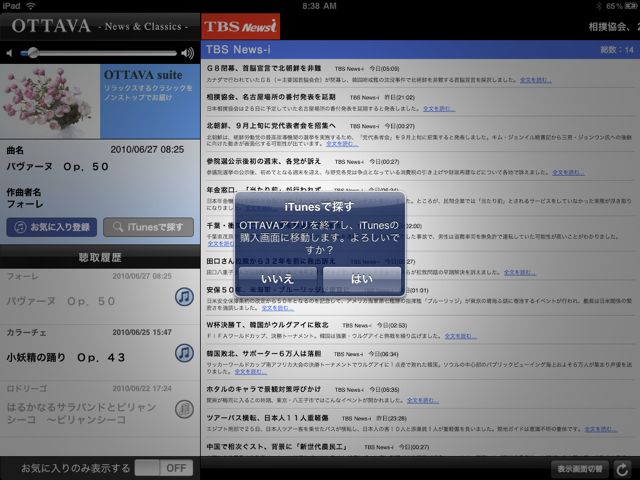Select headline 参院選公示後初の週末、各党が訴え
Viewport: 640px width, 480px height.
[264, 161]
